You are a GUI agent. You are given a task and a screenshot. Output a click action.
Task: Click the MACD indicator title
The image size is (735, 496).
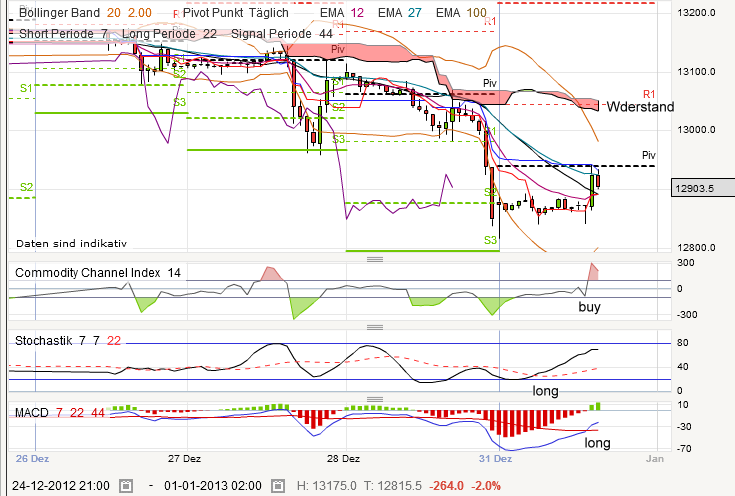tap(32, 412)
